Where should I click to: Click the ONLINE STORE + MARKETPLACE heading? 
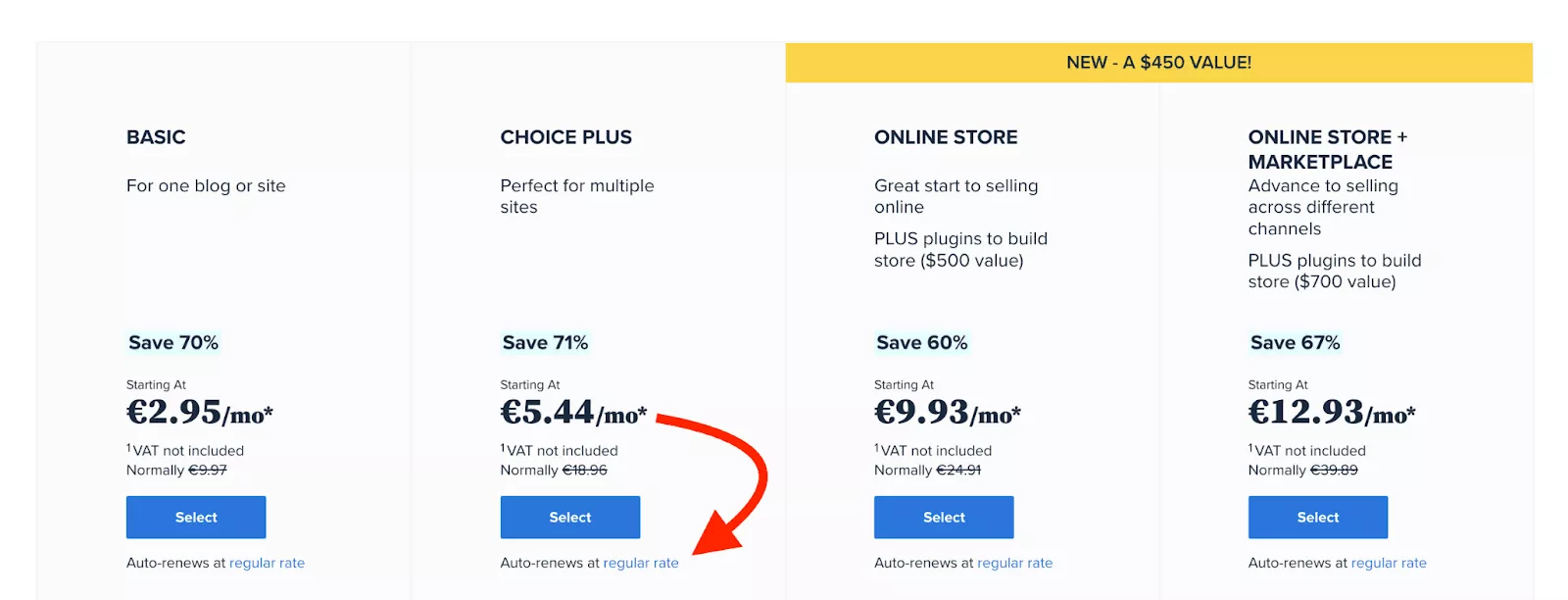(x=1328, y=149)
